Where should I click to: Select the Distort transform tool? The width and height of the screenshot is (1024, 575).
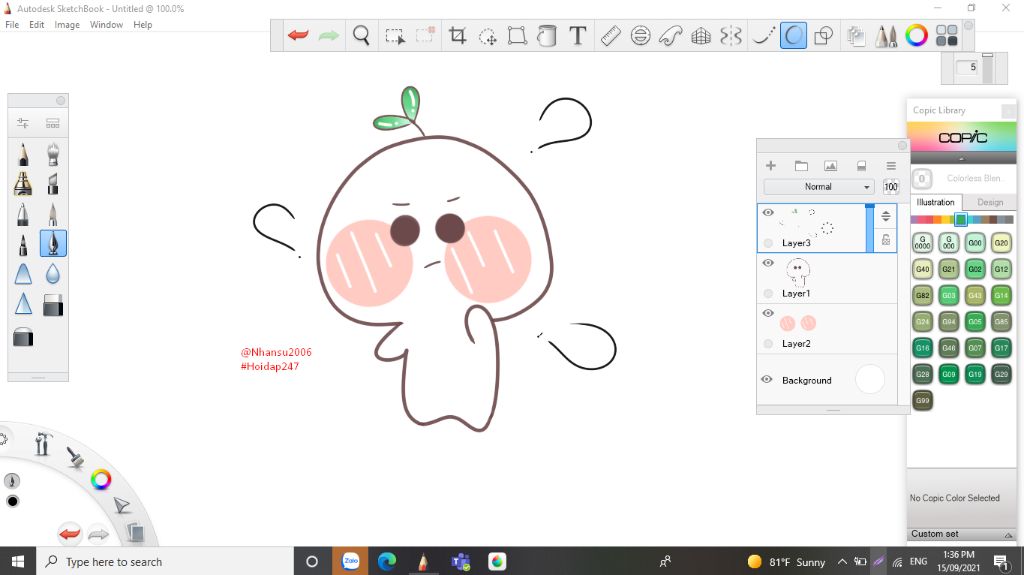pyautogui.click(x=517, y=35)
